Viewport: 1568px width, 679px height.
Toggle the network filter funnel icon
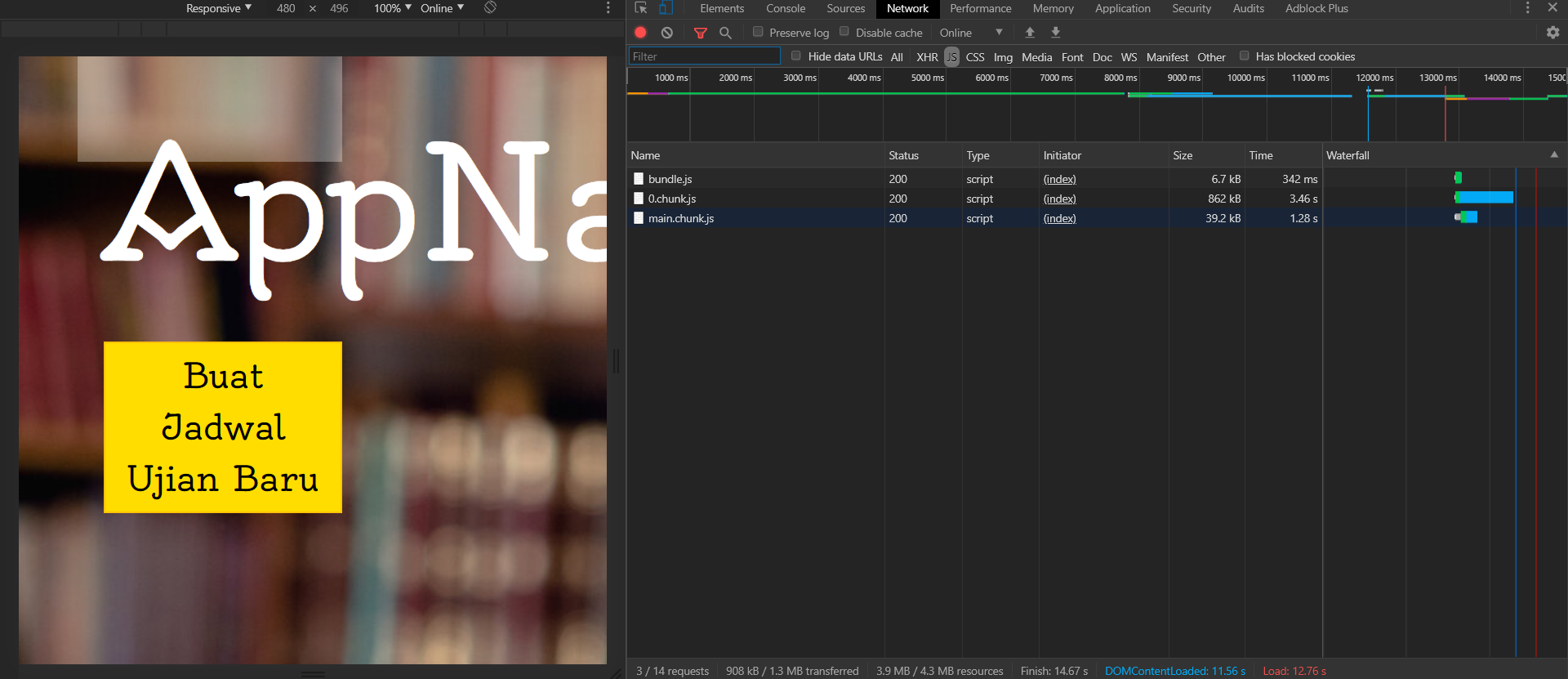(700, 33)
